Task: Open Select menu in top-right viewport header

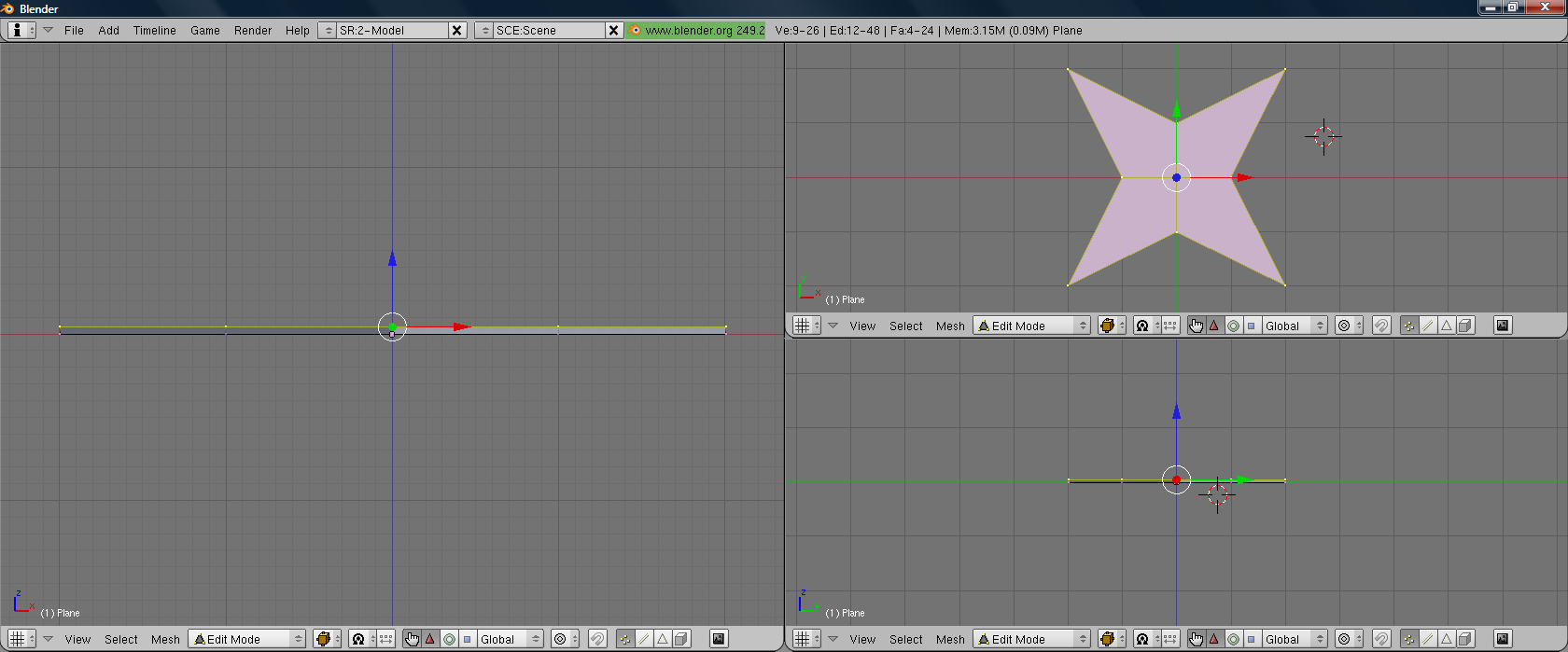Action: point(906,326)
